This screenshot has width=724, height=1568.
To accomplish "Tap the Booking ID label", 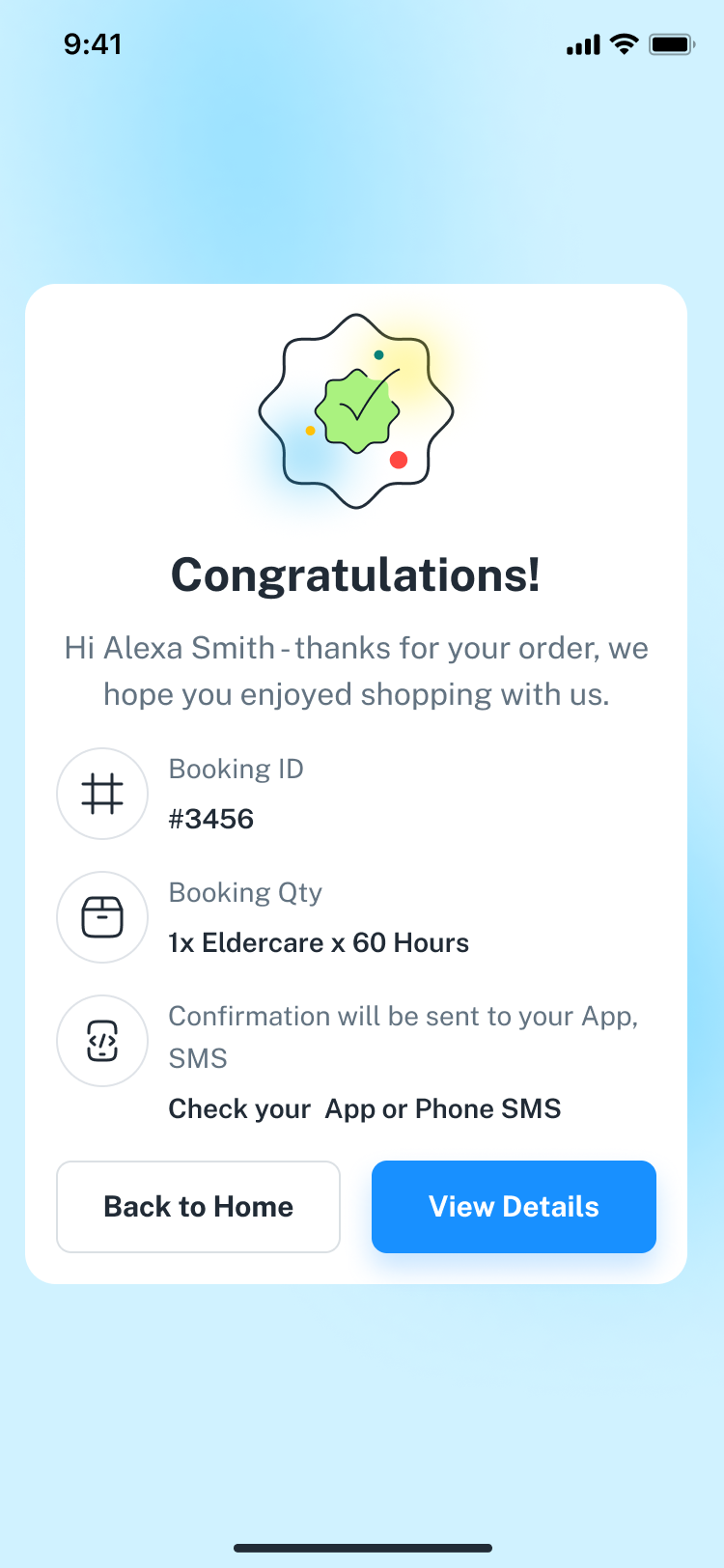I will (x=237, y=769).
